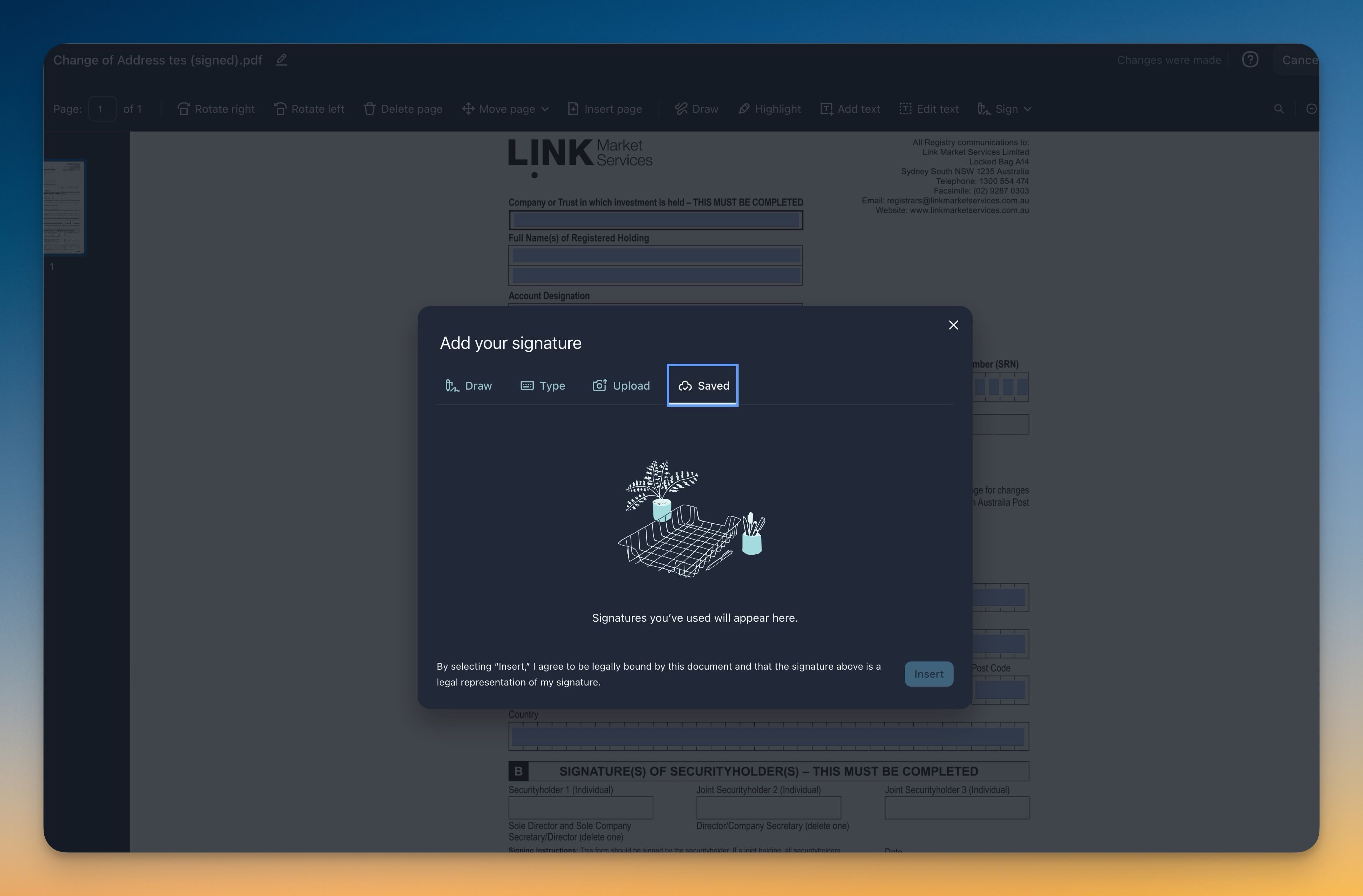This screenshot has width=1363, height=896.
Task: Switch to the Upload signature tab
Action: (621, 386)
